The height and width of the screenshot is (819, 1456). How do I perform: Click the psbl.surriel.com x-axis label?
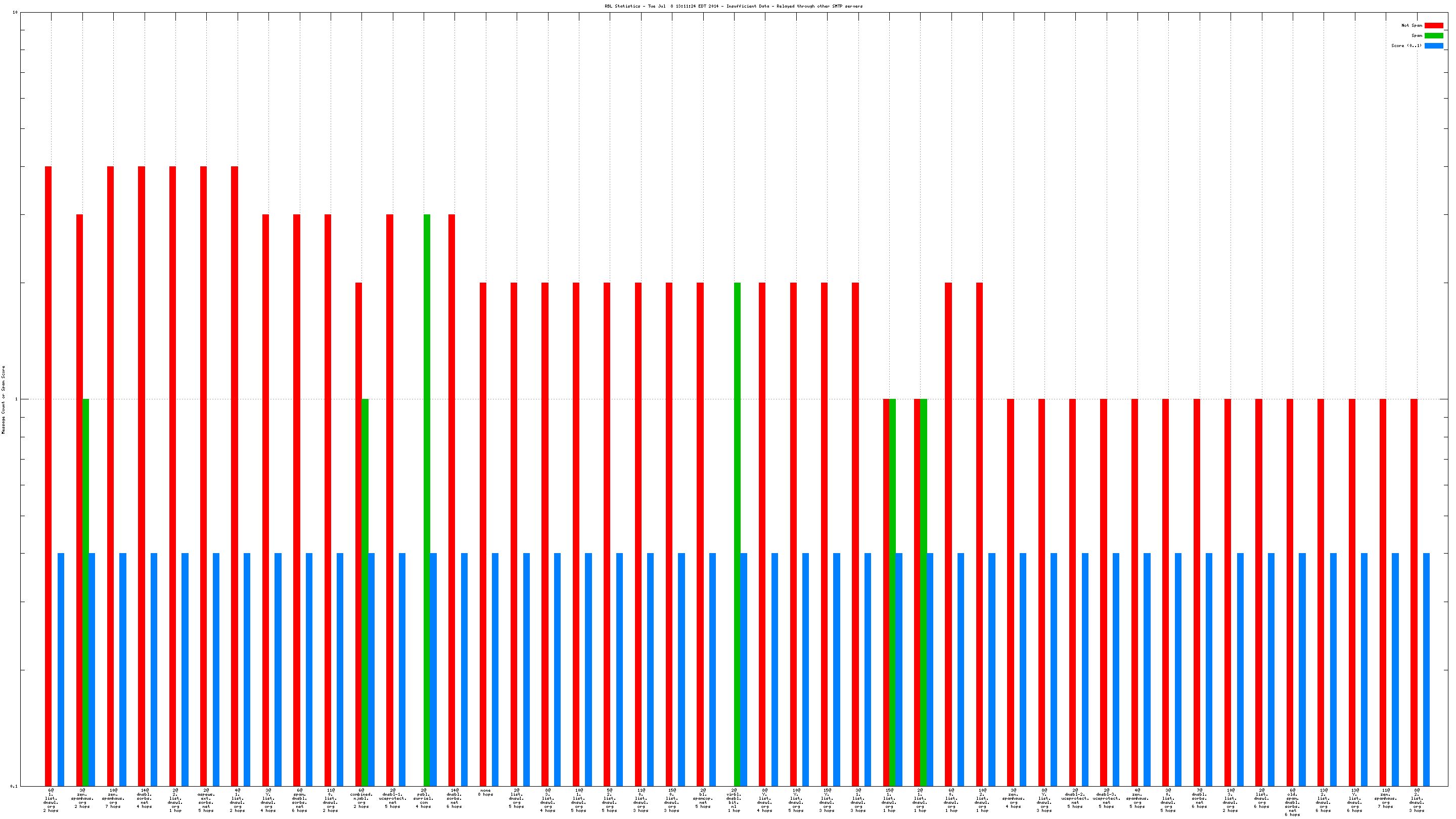pos(423,798)
